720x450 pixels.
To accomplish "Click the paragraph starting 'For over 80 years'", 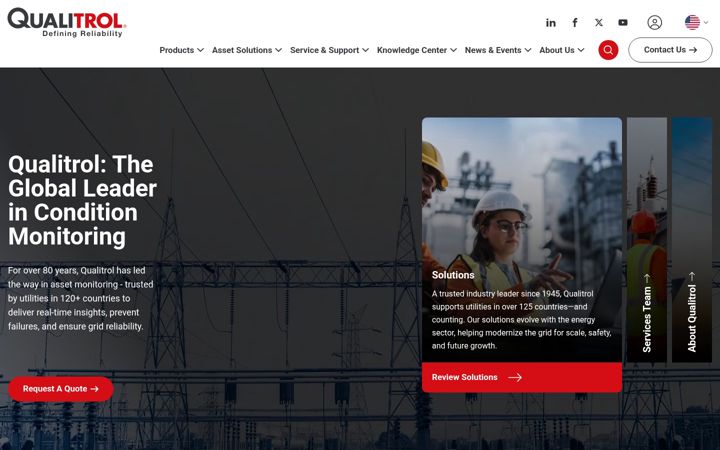I will (x=81, y=298).
